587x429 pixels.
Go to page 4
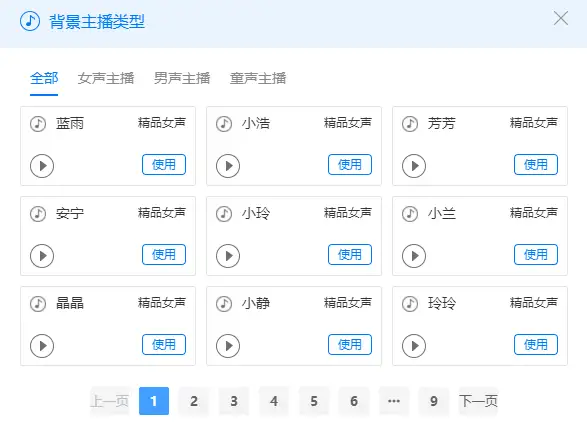point(274,401)
